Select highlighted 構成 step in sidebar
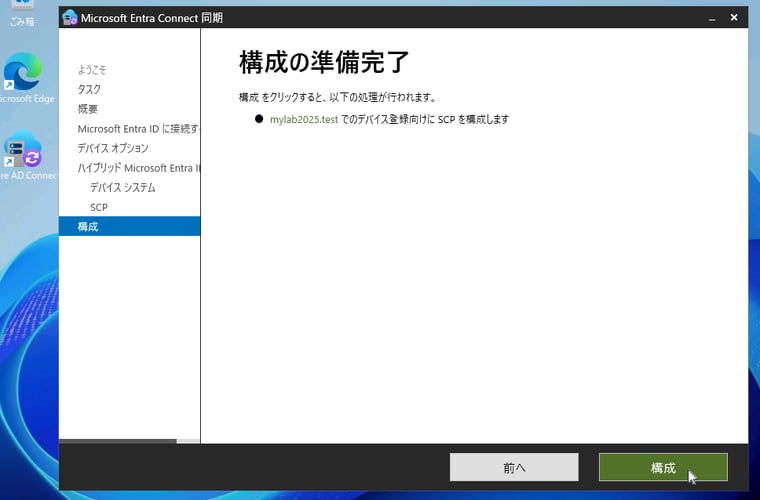The height and width of the screenshot is (500, 760). 129,226
